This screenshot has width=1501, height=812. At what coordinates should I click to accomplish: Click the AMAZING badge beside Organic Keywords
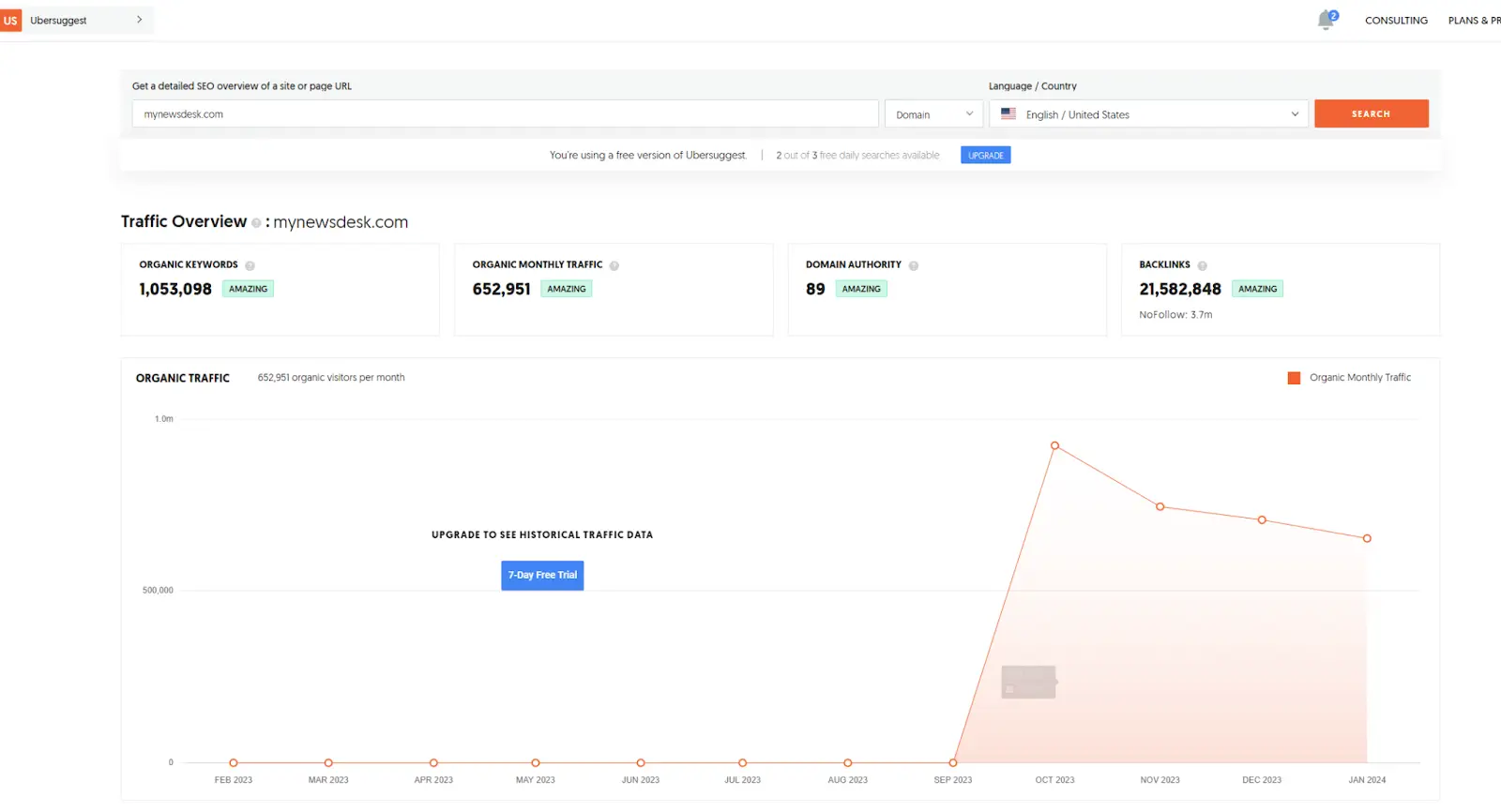tap(248, 289)
